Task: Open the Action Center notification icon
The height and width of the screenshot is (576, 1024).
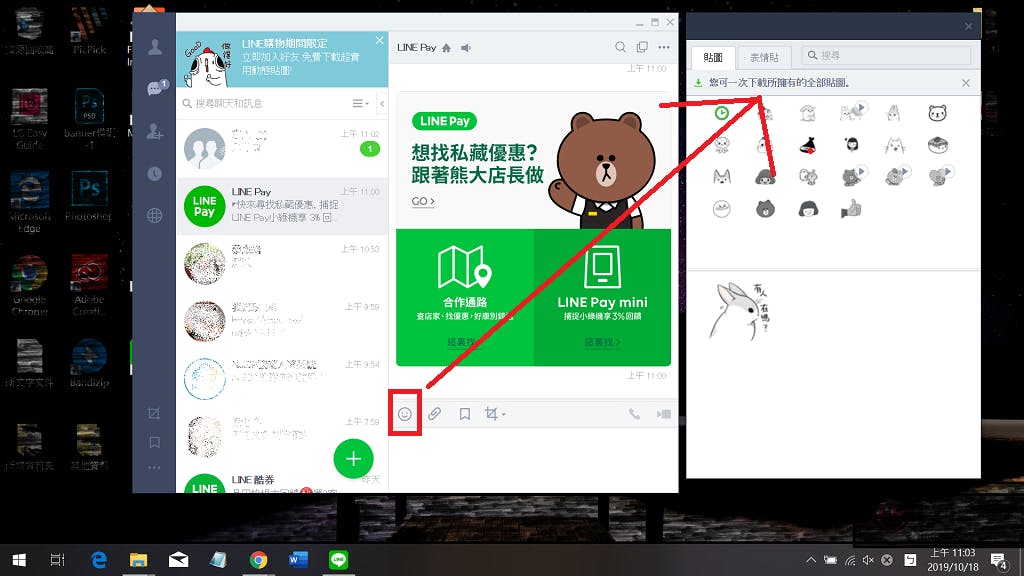Action: [x=999, y=560]
